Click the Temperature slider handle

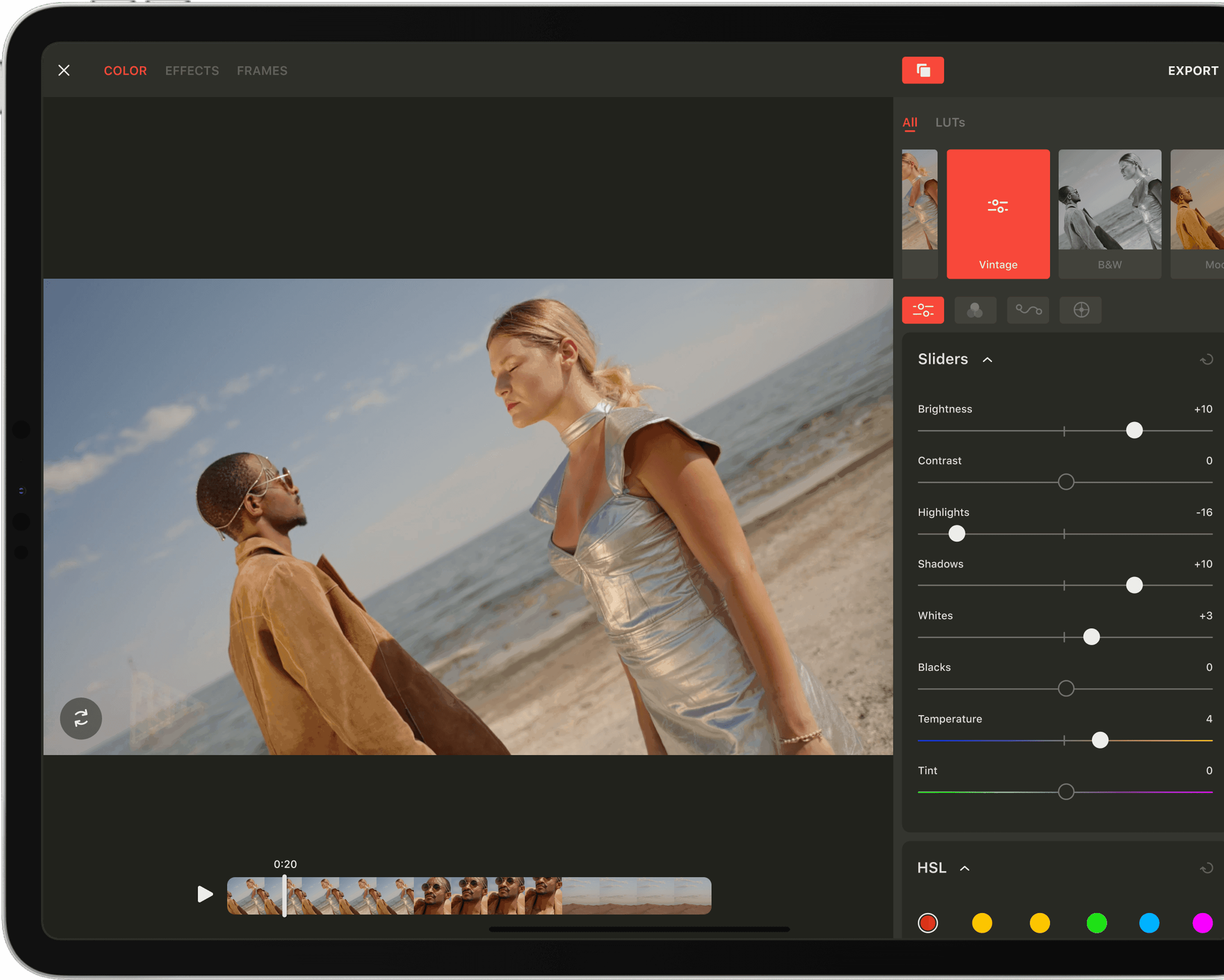(1100, 740)
